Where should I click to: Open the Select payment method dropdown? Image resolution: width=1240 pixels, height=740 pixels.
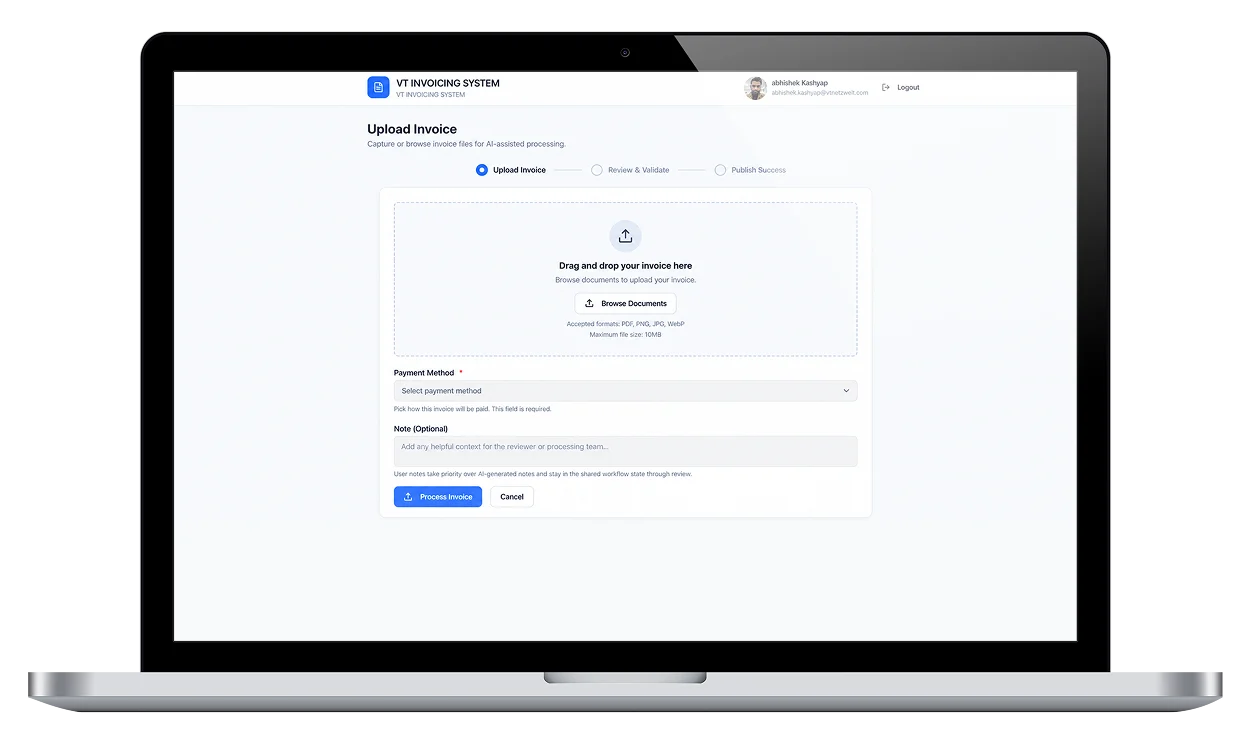pos(625,391)
